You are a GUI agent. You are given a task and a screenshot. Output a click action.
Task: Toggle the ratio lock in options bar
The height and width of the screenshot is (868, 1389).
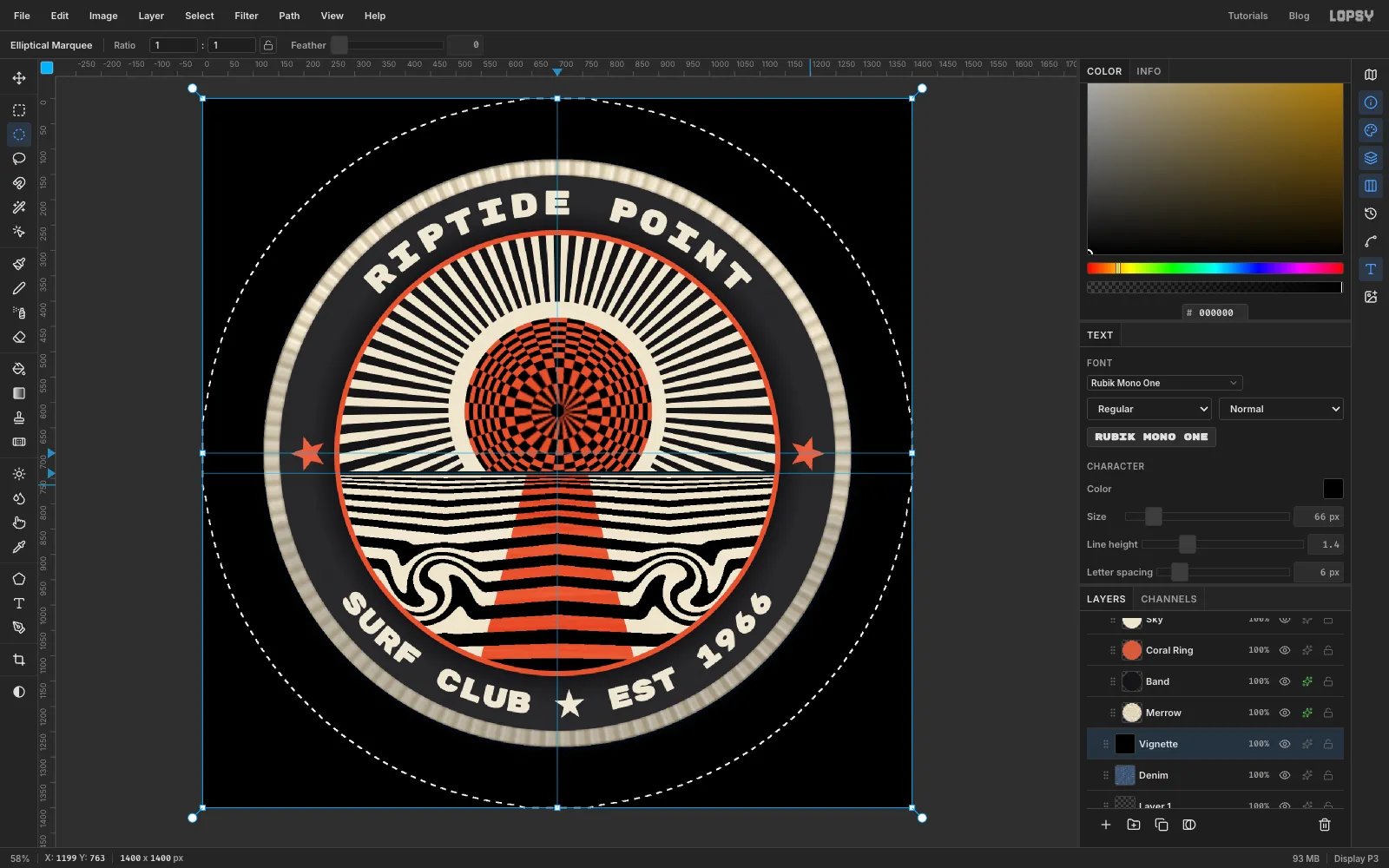coord(269,45)
